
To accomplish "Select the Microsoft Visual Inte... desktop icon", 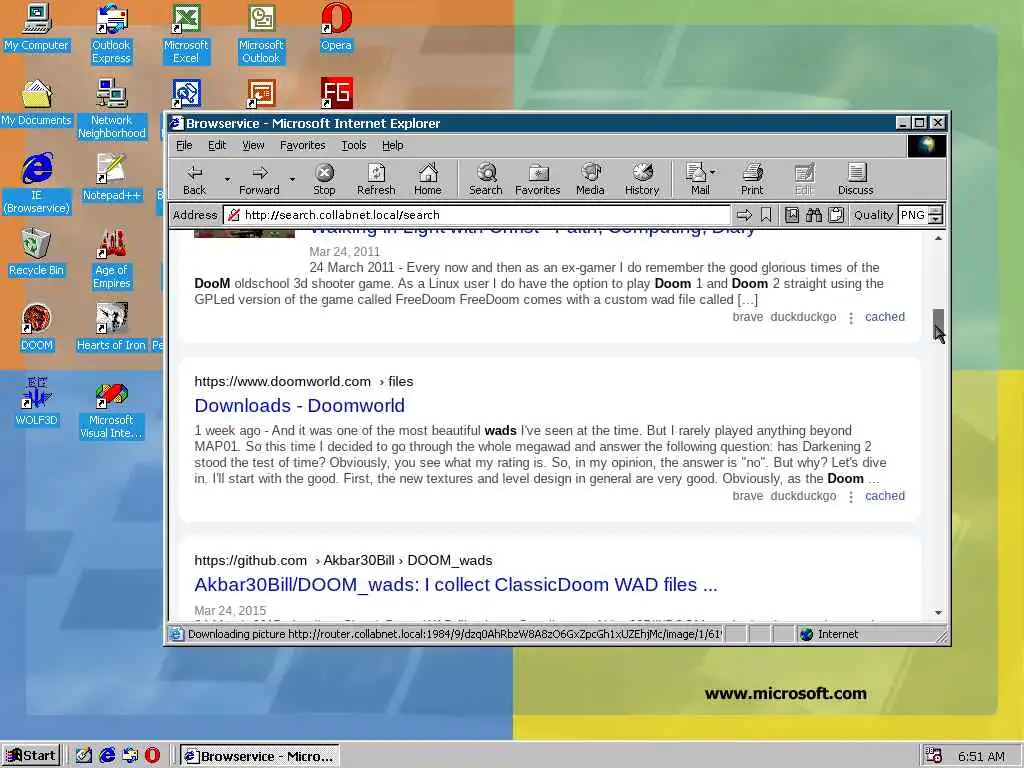I will point(111,411).
